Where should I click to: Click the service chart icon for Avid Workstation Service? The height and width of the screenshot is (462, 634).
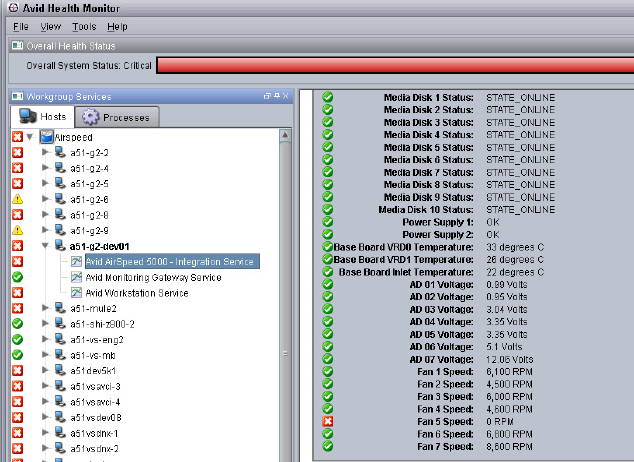pos(76,293)
